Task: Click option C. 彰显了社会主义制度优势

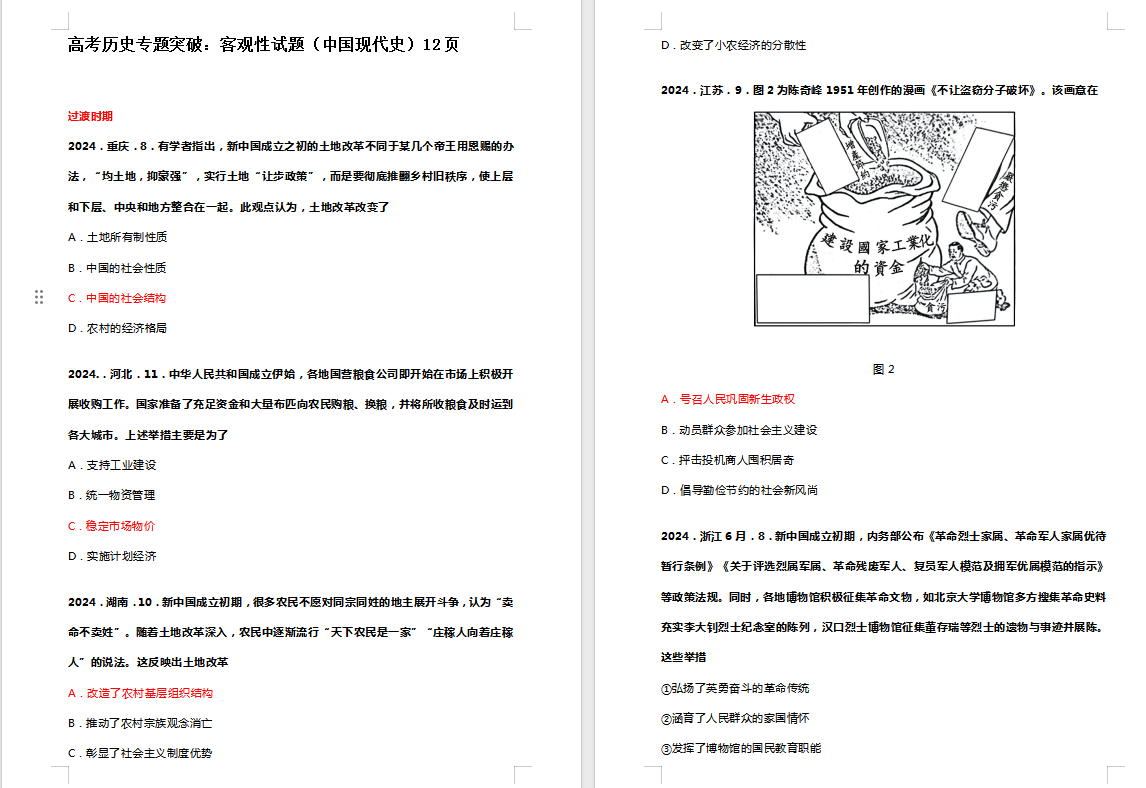Action: [x=140, y=753]
